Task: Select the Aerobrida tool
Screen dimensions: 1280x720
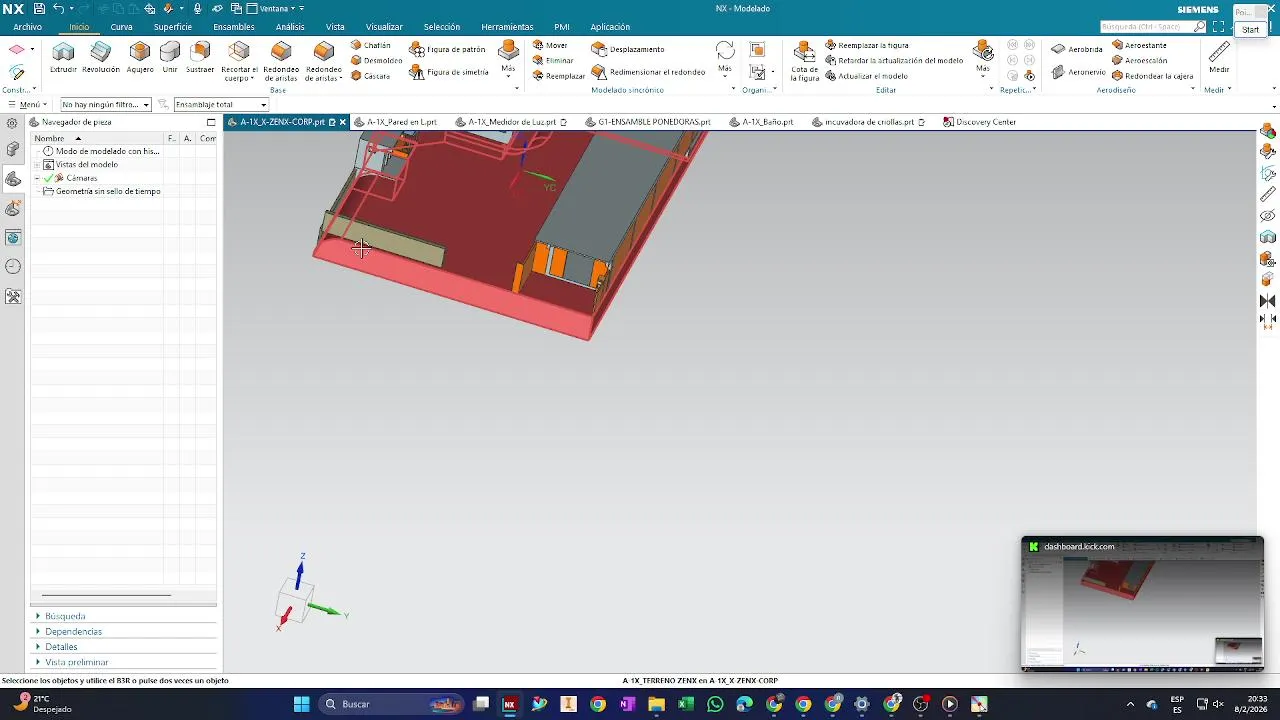Action: 1077,49
